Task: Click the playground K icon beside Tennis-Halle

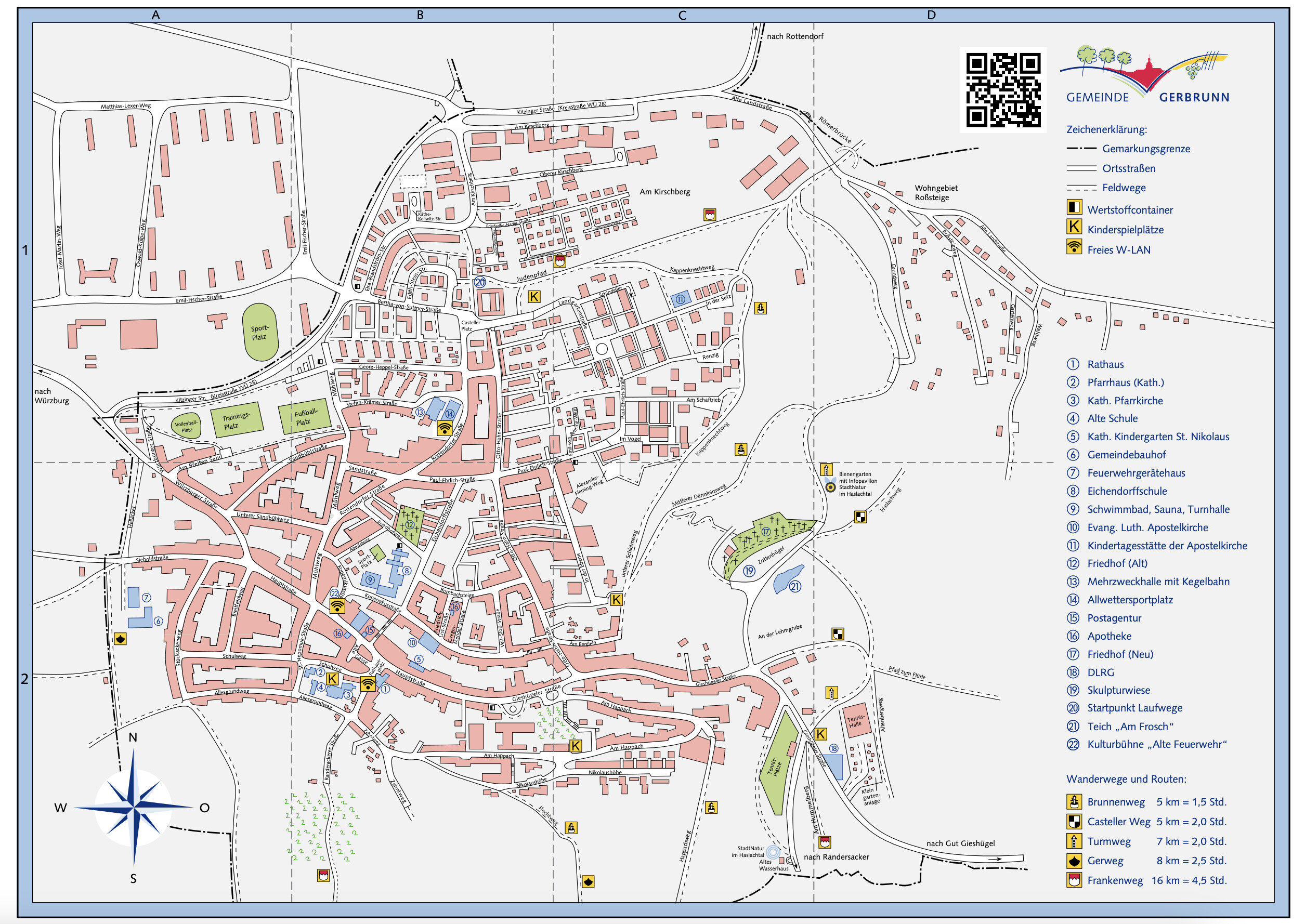Action: tap(820, 734)
